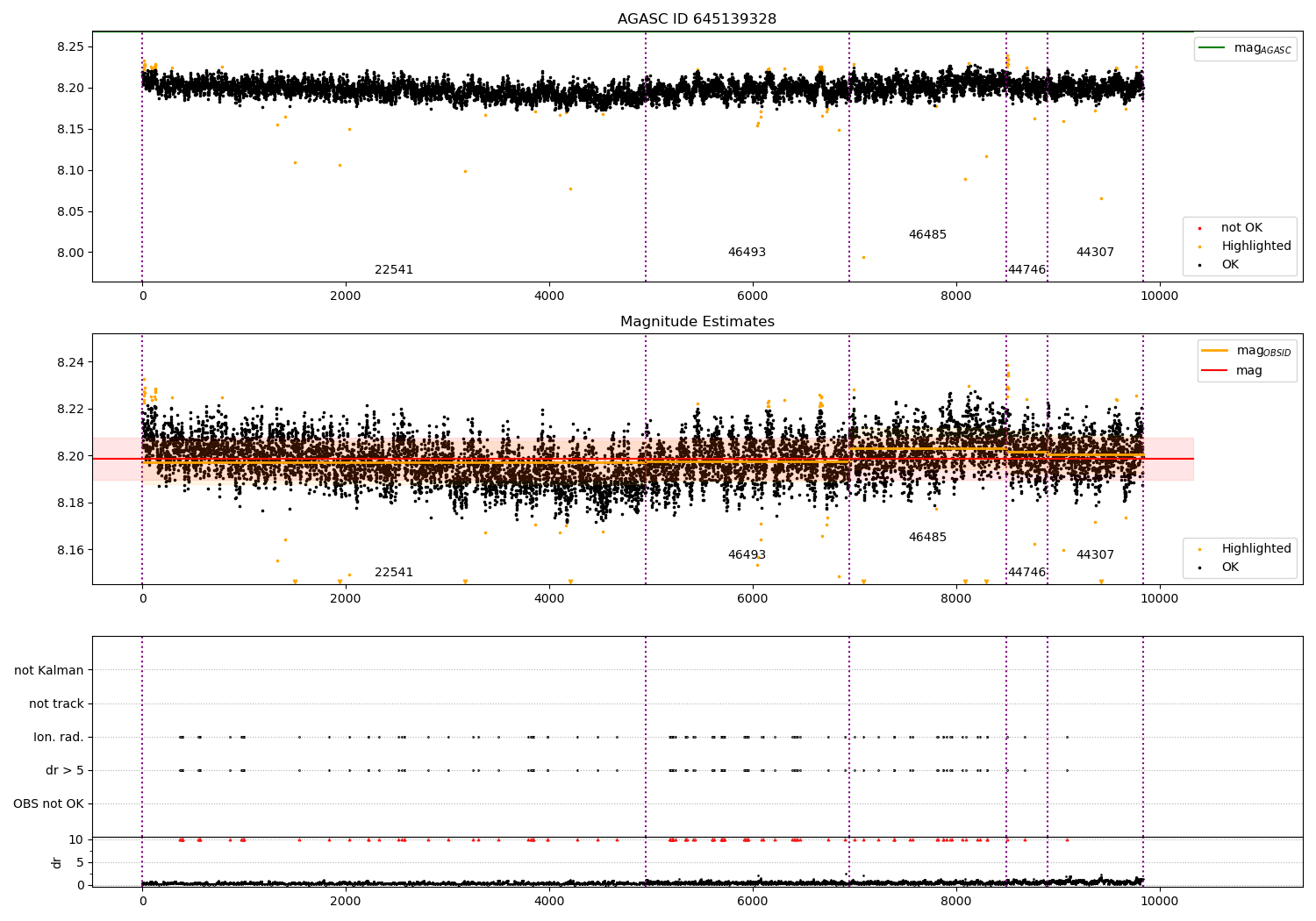Click OBSID label 46485 in top plot
The image size is (1316, 921).
point(927,235)
